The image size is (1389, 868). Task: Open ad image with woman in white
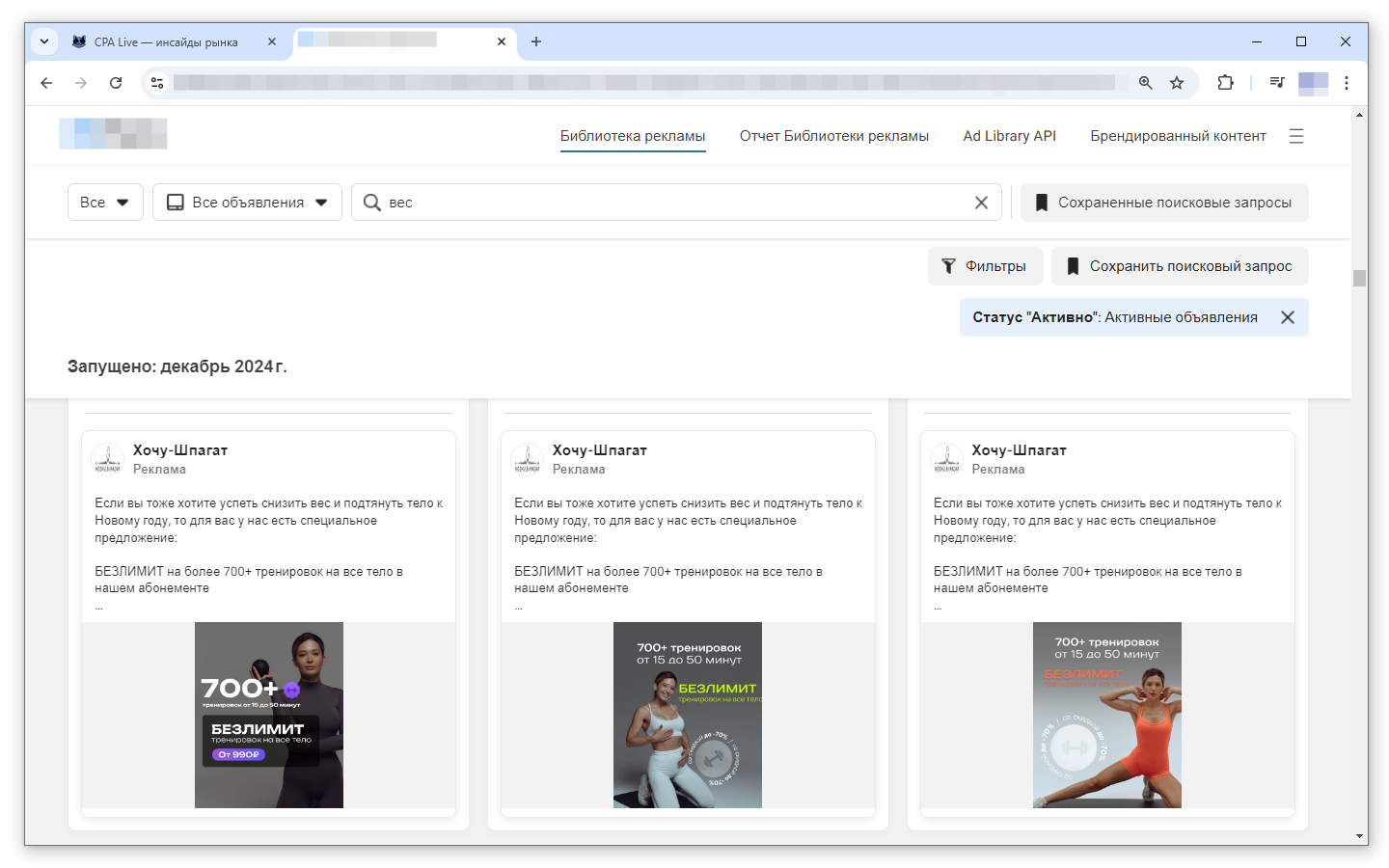(688, 715)
